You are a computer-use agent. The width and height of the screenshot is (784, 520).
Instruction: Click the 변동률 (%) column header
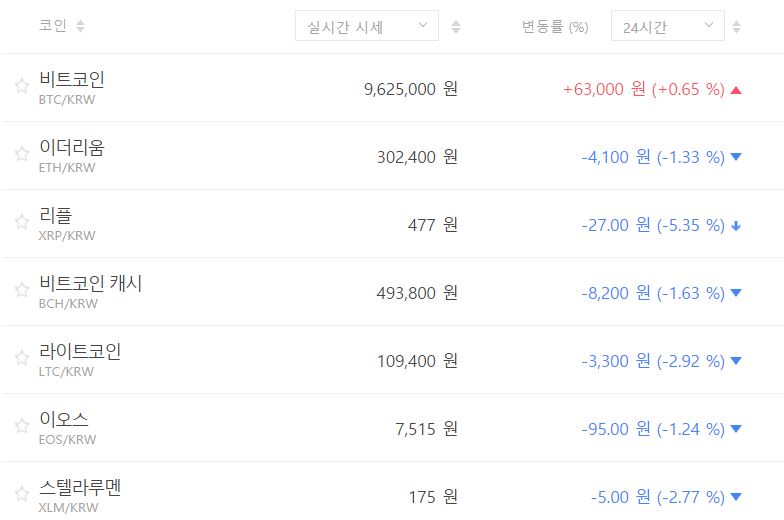[x=555, y=27]
